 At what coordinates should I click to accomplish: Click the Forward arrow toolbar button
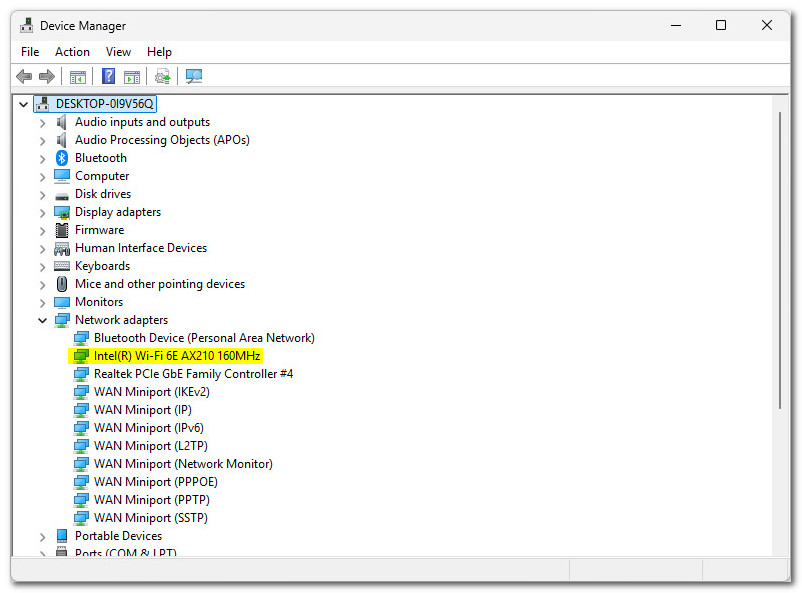coord(47,77)
